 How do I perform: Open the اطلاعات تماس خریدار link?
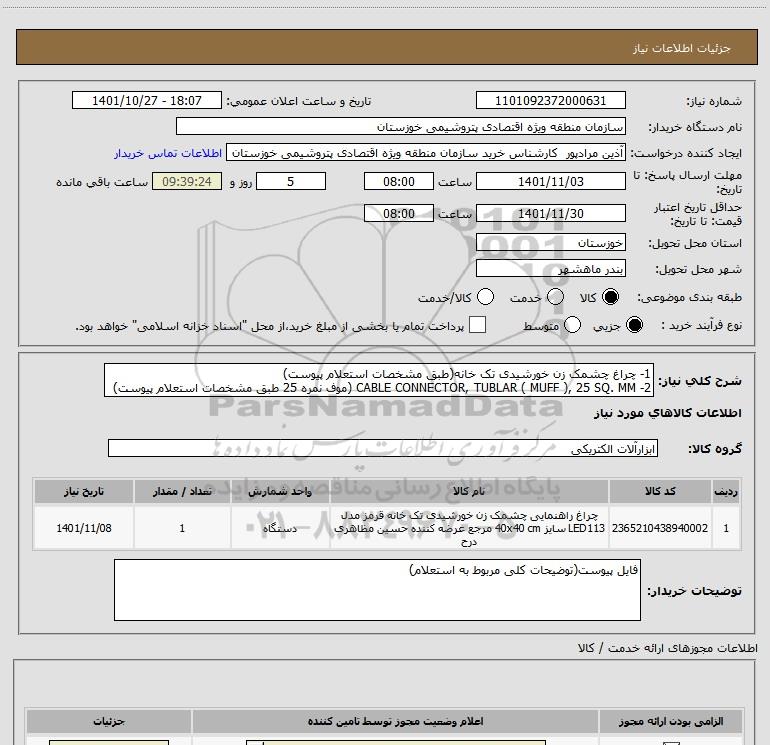[168, 153]
